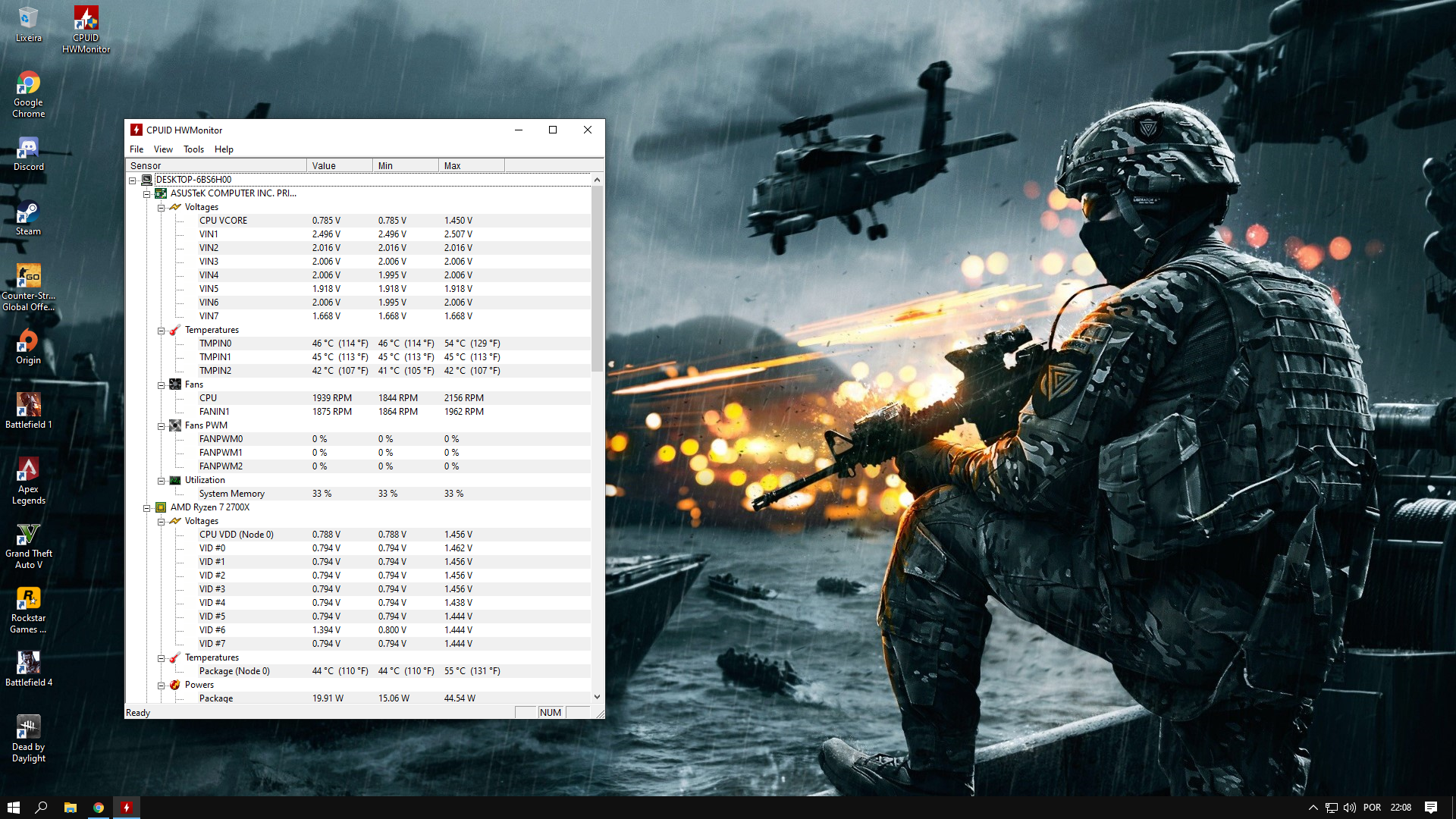
Task: Collapse motherboard Voltages group
Action: pyautogui.click(x=162, y=208)
